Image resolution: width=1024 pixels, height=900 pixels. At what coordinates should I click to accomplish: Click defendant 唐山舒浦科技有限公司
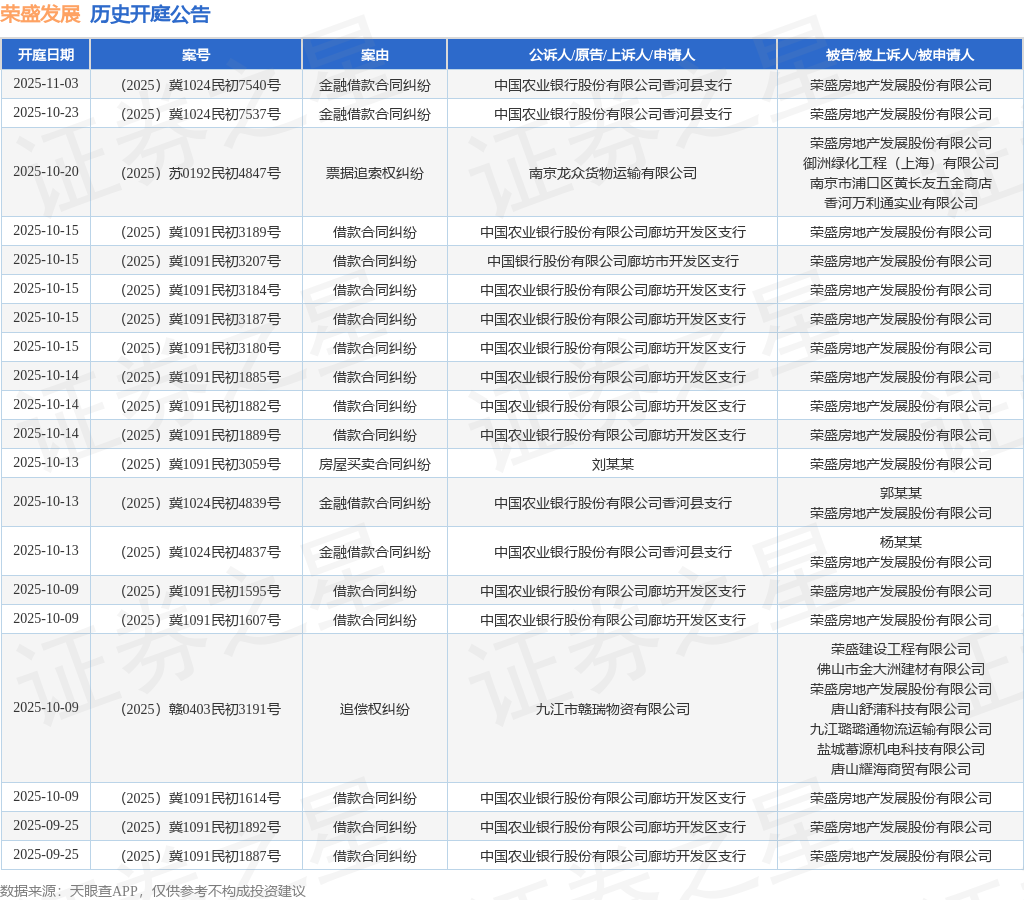click(x=901, y=709)
